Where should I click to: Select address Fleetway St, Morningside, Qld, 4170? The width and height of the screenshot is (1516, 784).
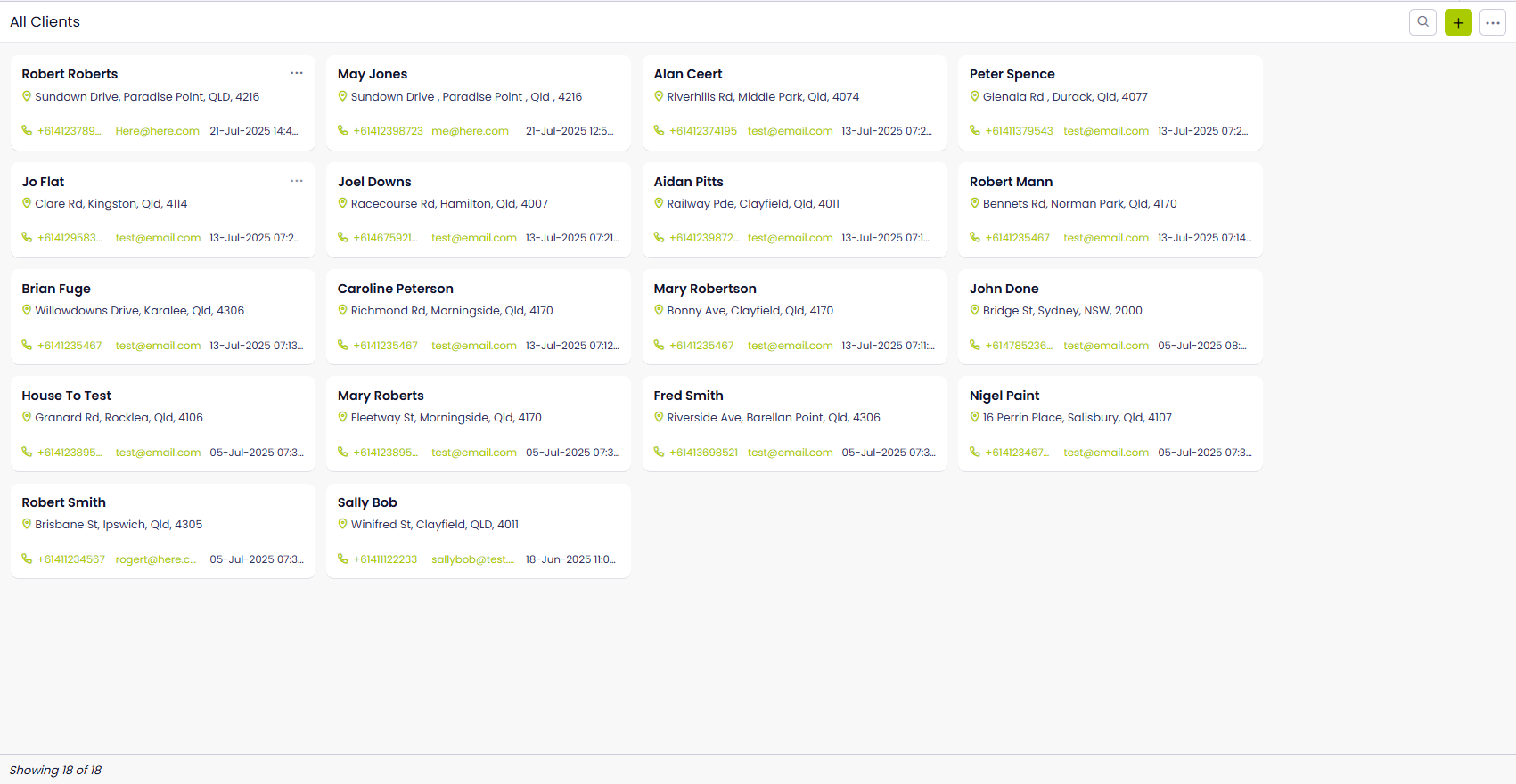click(447, 418)
